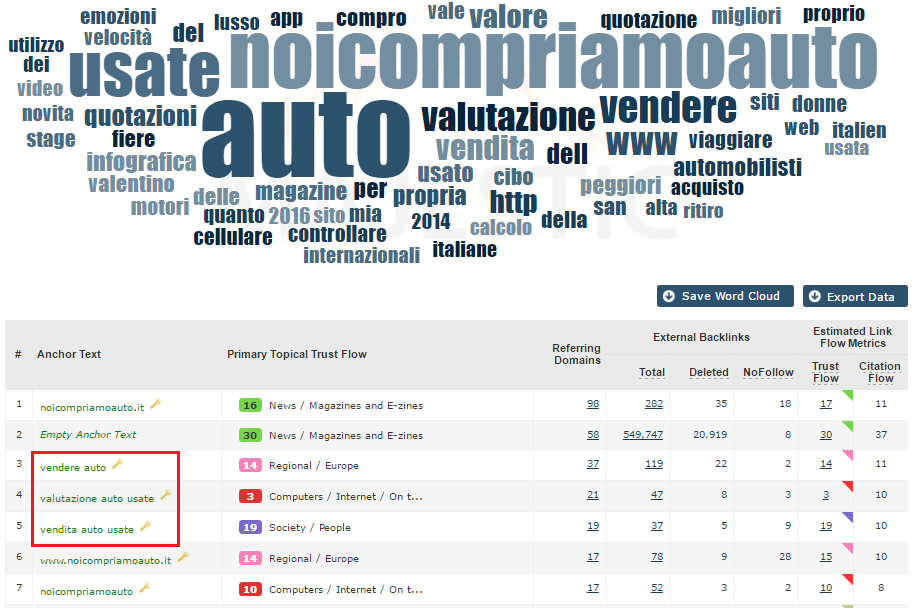Open the row 7 noicompriamoauto anchor link

click(x=86, y=592)
